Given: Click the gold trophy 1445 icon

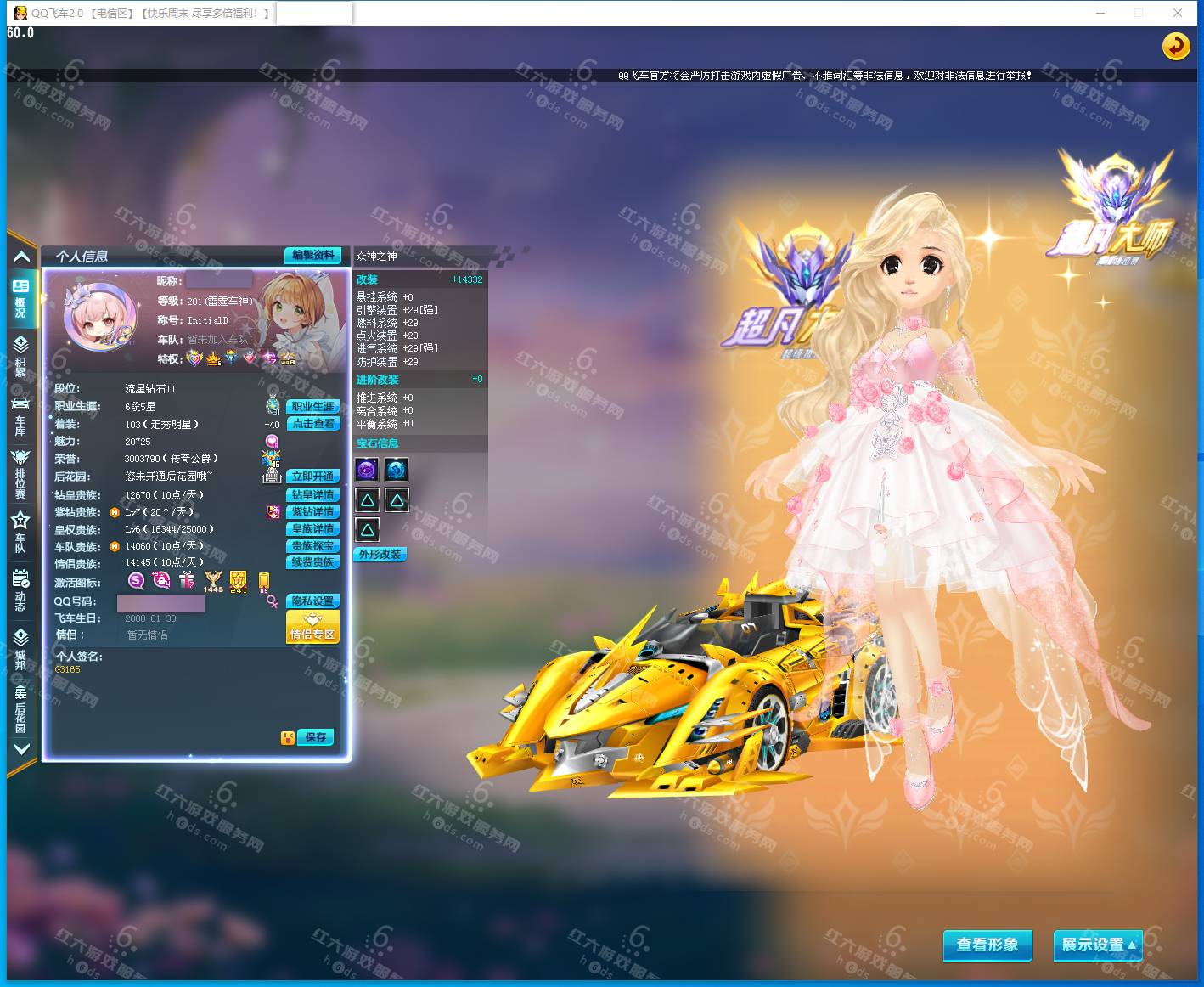Looking at the screenshot, I should tap(212, 582).
